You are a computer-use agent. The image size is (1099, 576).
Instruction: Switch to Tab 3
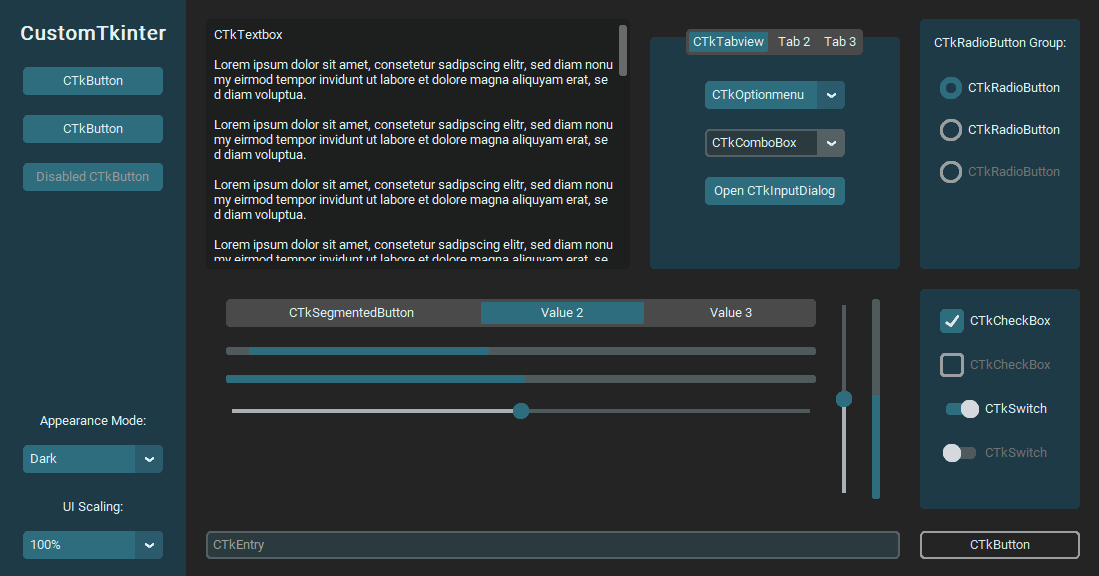coord(839,41)
